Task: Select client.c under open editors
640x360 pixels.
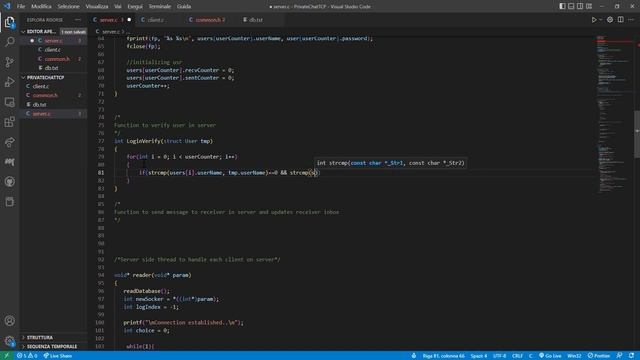Action: point(53,50)
